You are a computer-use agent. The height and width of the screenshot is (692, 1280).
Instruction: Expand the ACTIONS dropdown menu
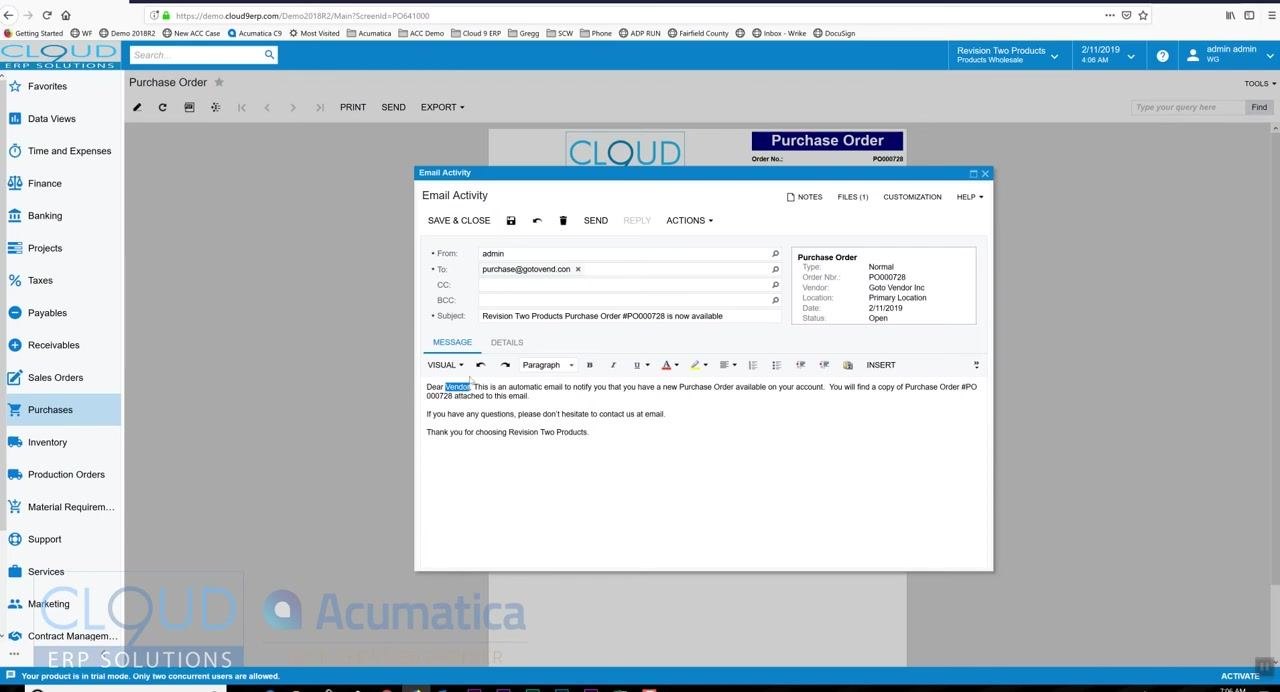[x=690, y=221]
